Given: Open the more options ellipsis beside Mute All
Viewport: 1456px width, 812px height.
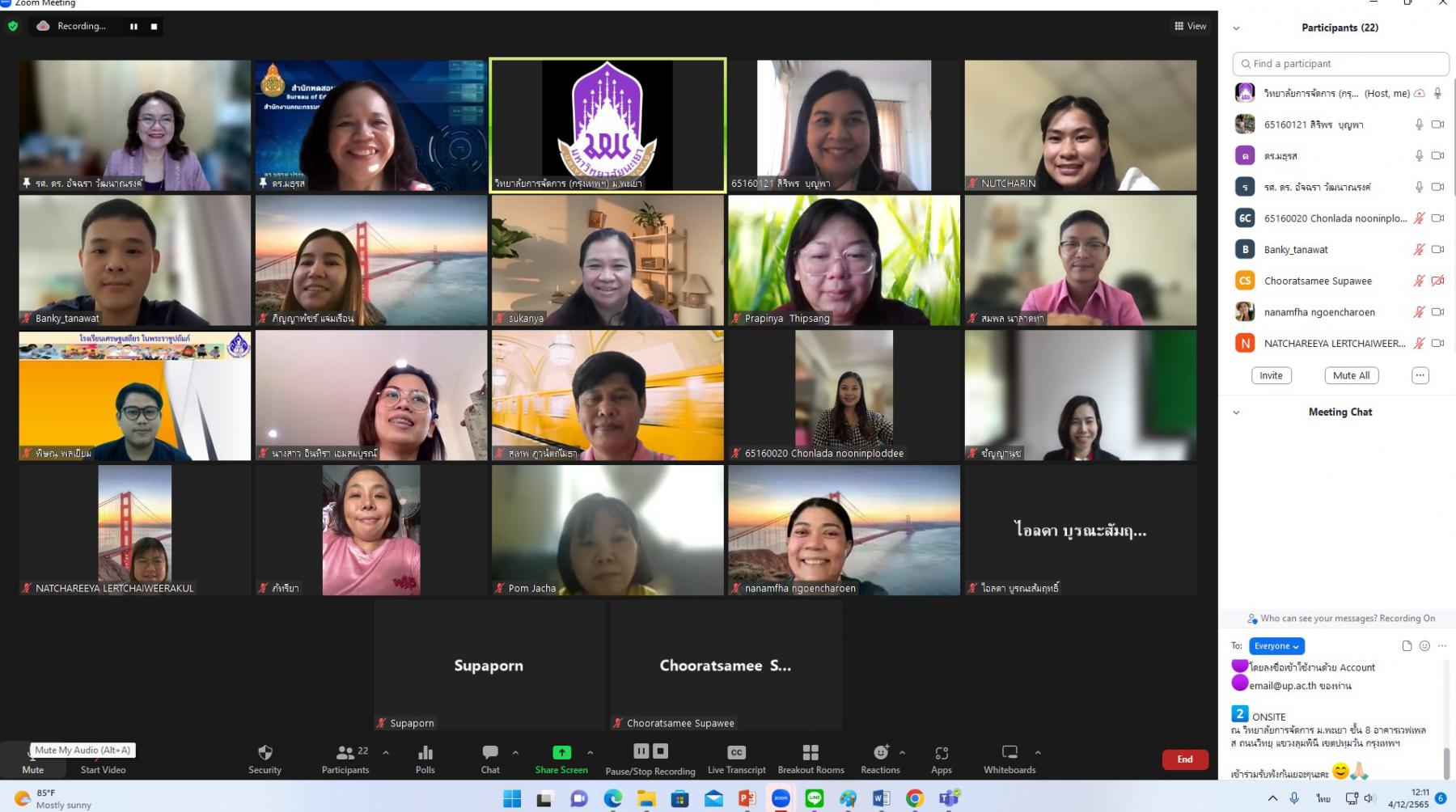Looking at the screenshot, I should [1420, 375].
